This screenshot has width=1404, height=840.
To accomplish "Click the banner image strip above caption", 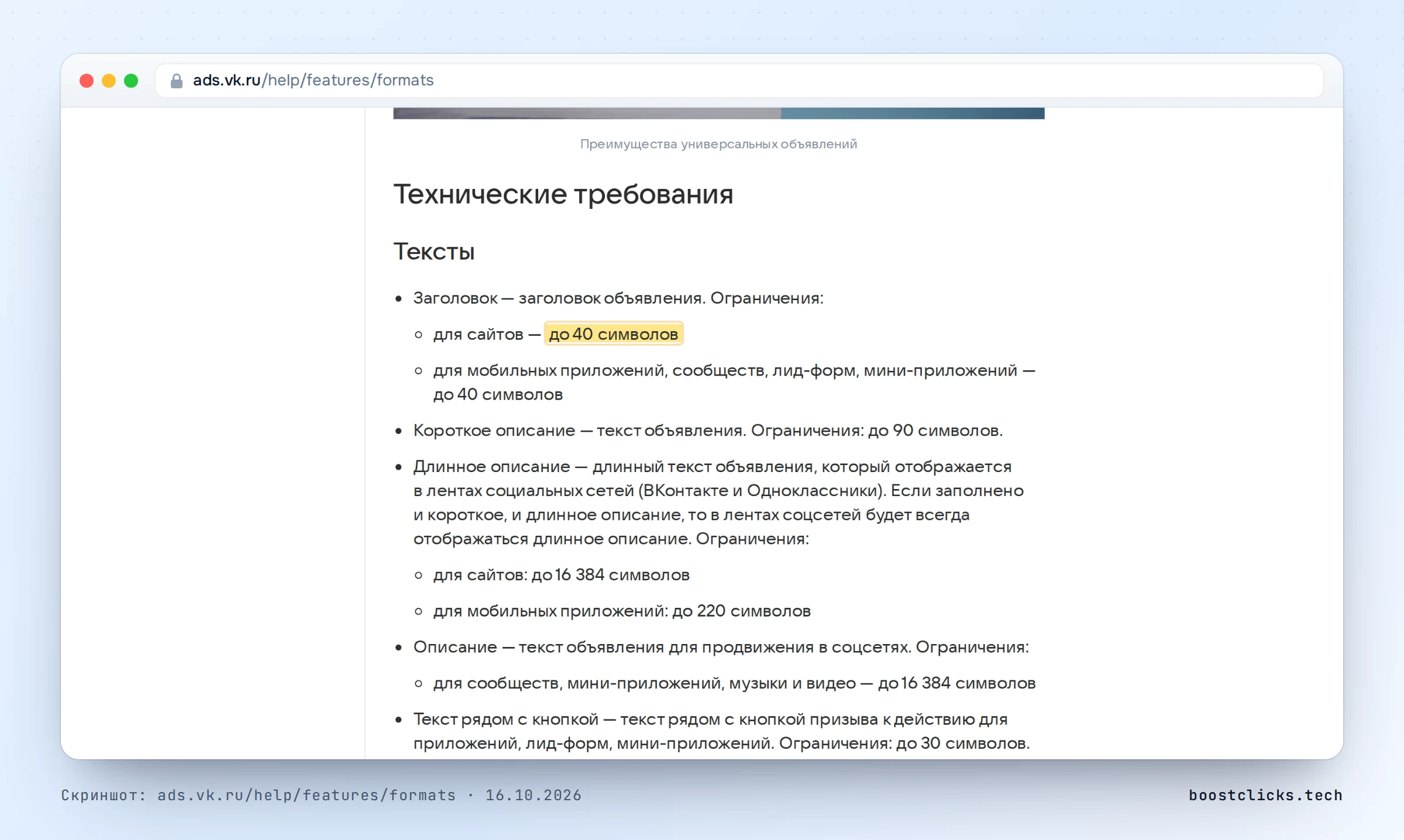I will click(719, 113).
